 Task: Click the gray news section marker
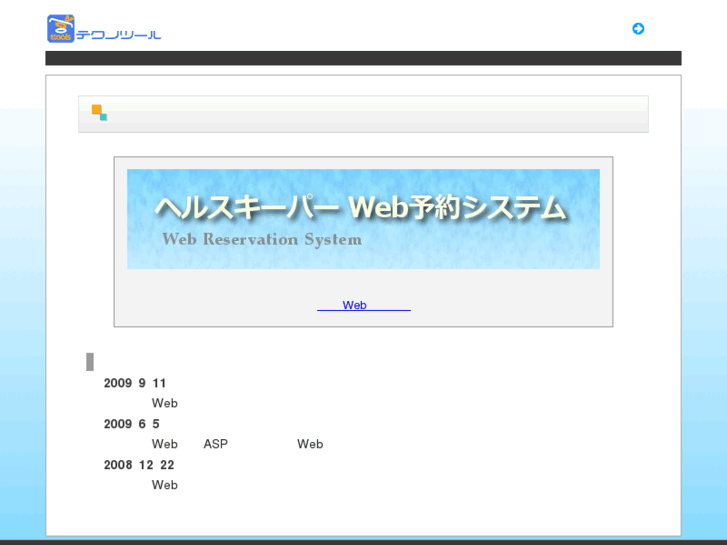90,362
